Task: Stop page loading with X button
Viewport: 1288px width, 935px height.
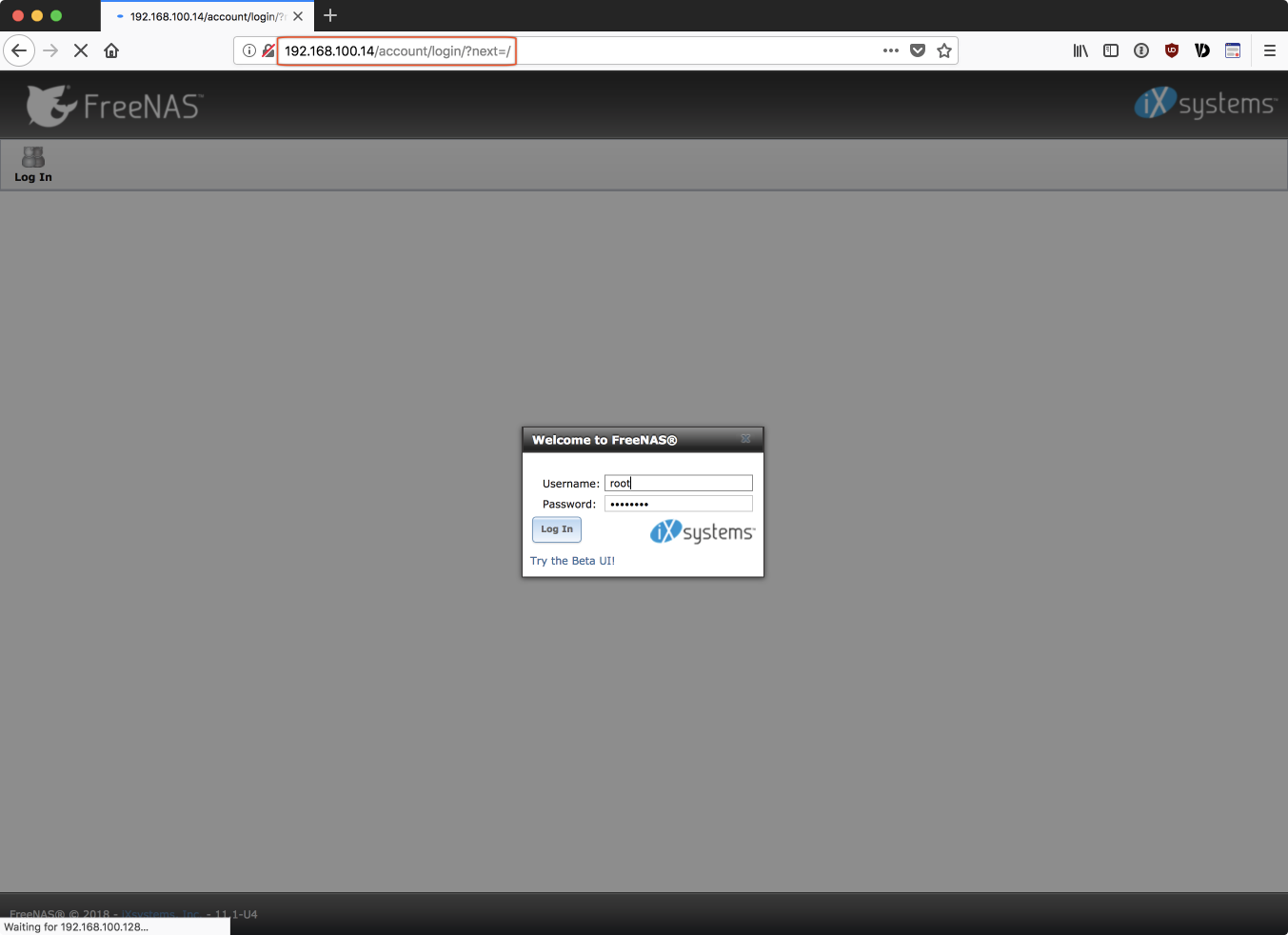Action: [81, 50]
